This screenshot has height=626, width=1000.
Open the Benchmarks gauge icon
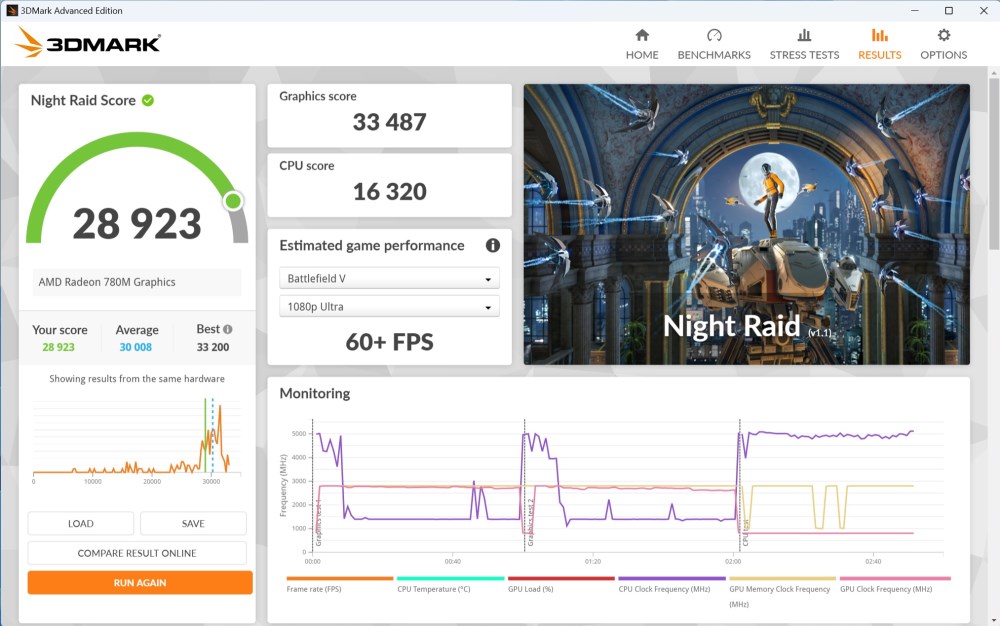[x=714, y=36]
